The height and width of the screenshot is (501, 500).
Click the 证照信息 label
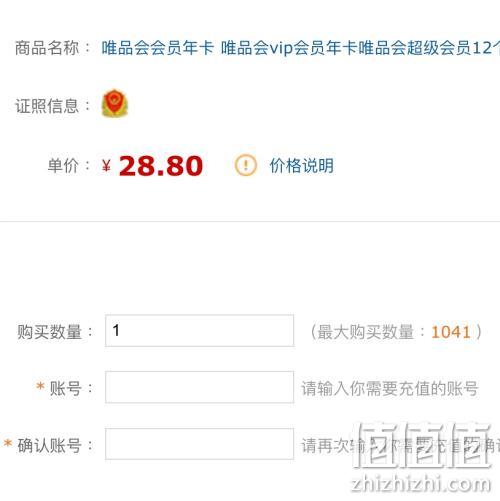[x=47, y=106]
